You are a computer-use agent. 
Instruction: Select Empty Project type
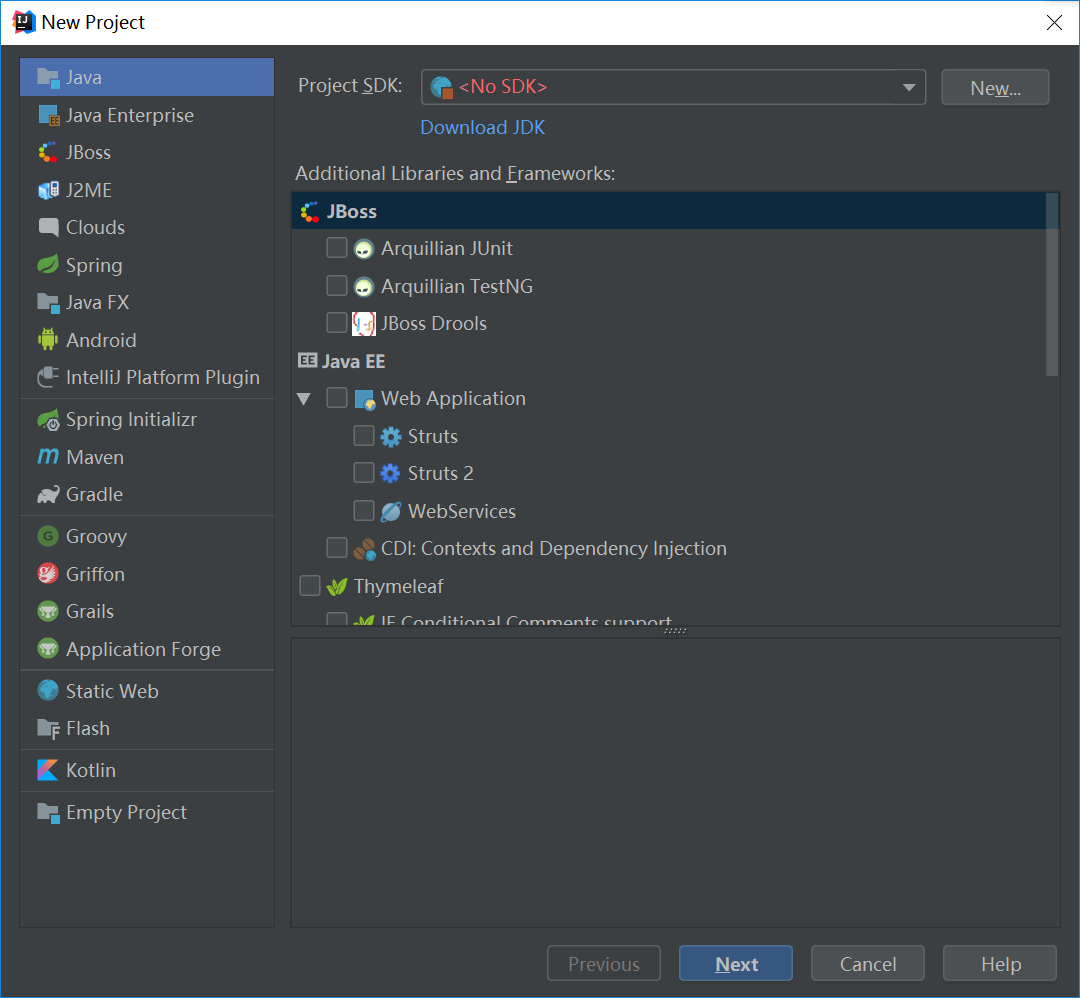click(x=147, y=813)
